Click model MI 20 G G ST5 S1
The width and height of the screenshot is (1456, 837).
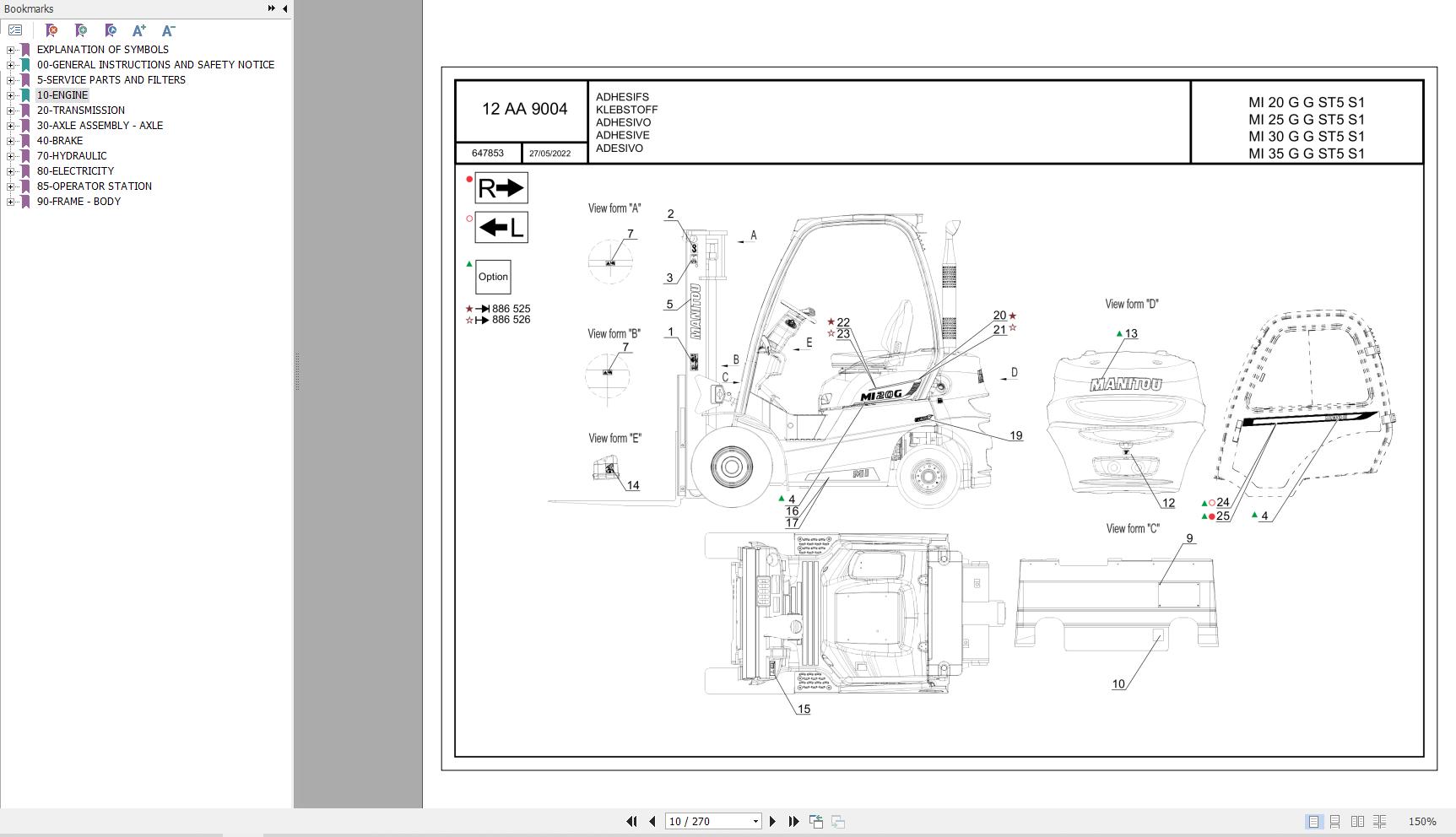1307,103
